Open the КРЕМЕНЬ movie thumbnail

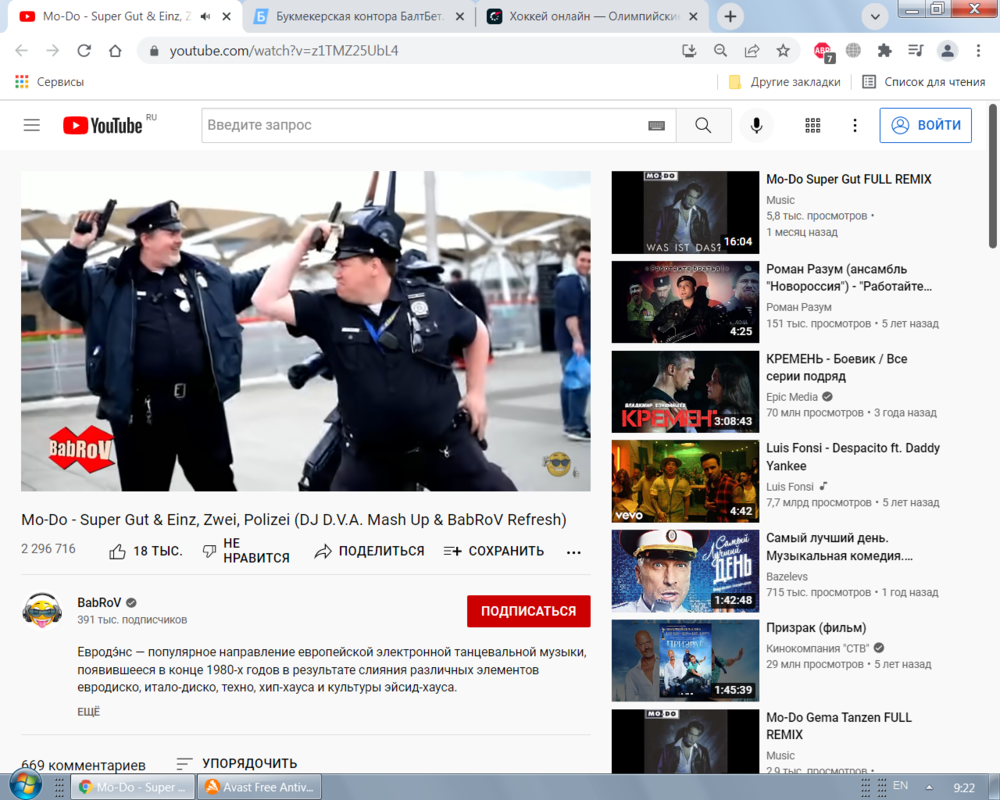[685, 392]
